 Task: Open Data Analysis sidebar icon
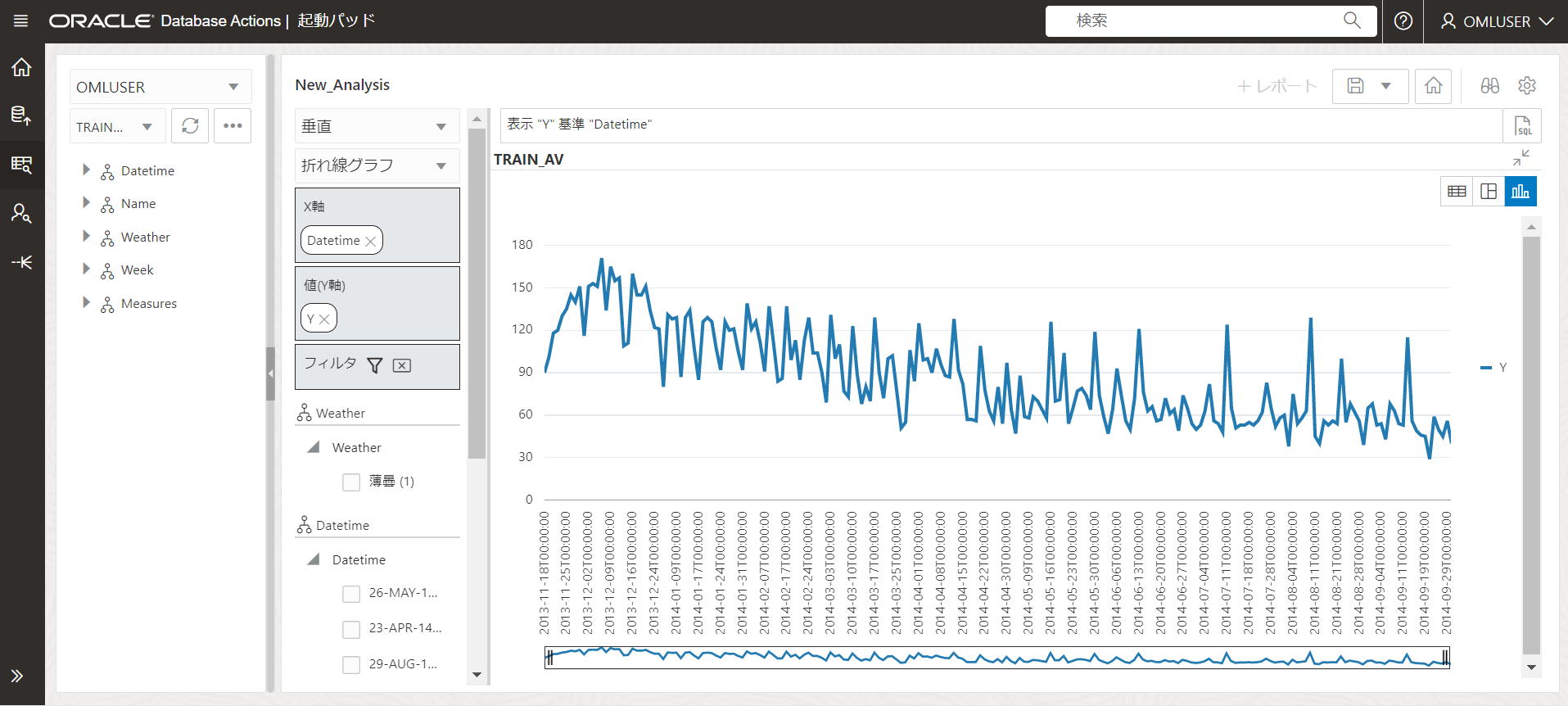[21, 165]
